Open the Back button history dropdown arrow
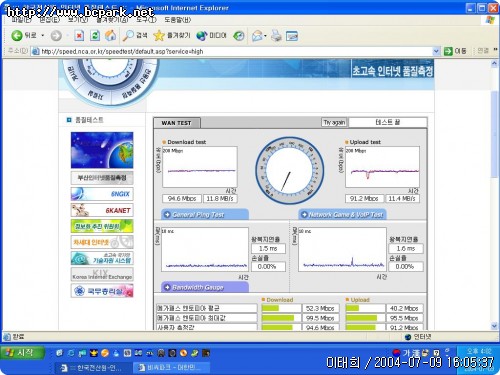Screen dimensions: 500x375 pos(43,35)
